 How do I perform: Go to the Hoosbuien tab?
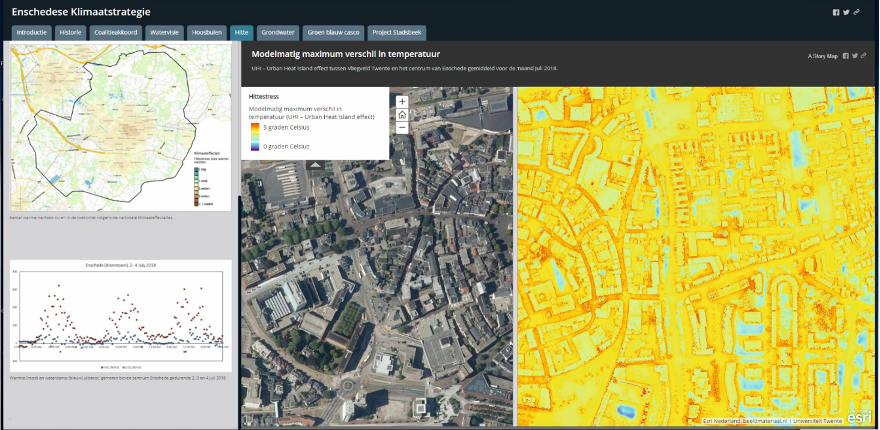(x=207, y=32)
